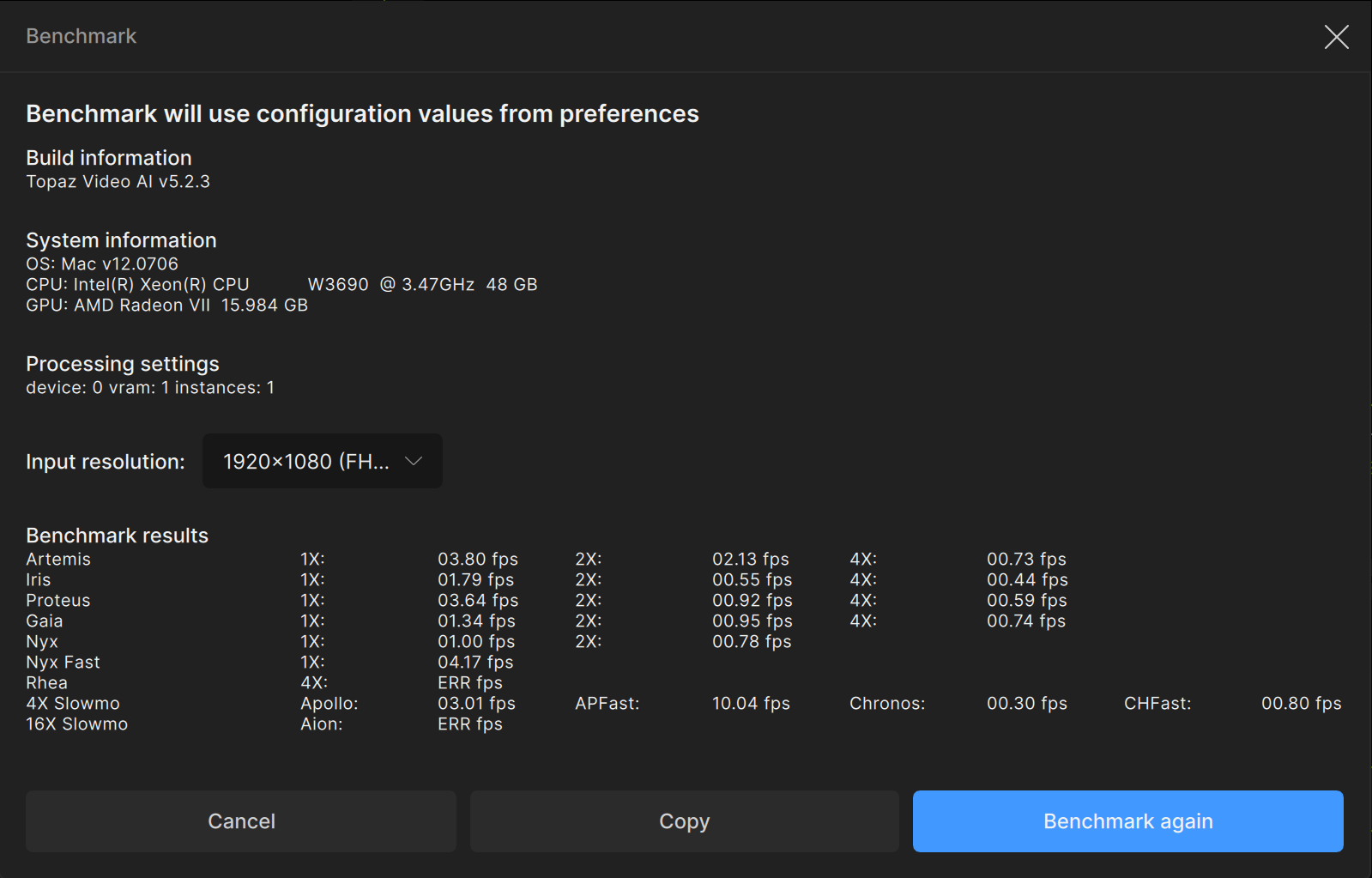
Task: Click Nyx 1X value 01.00 fps
Action: pos(476,642)
